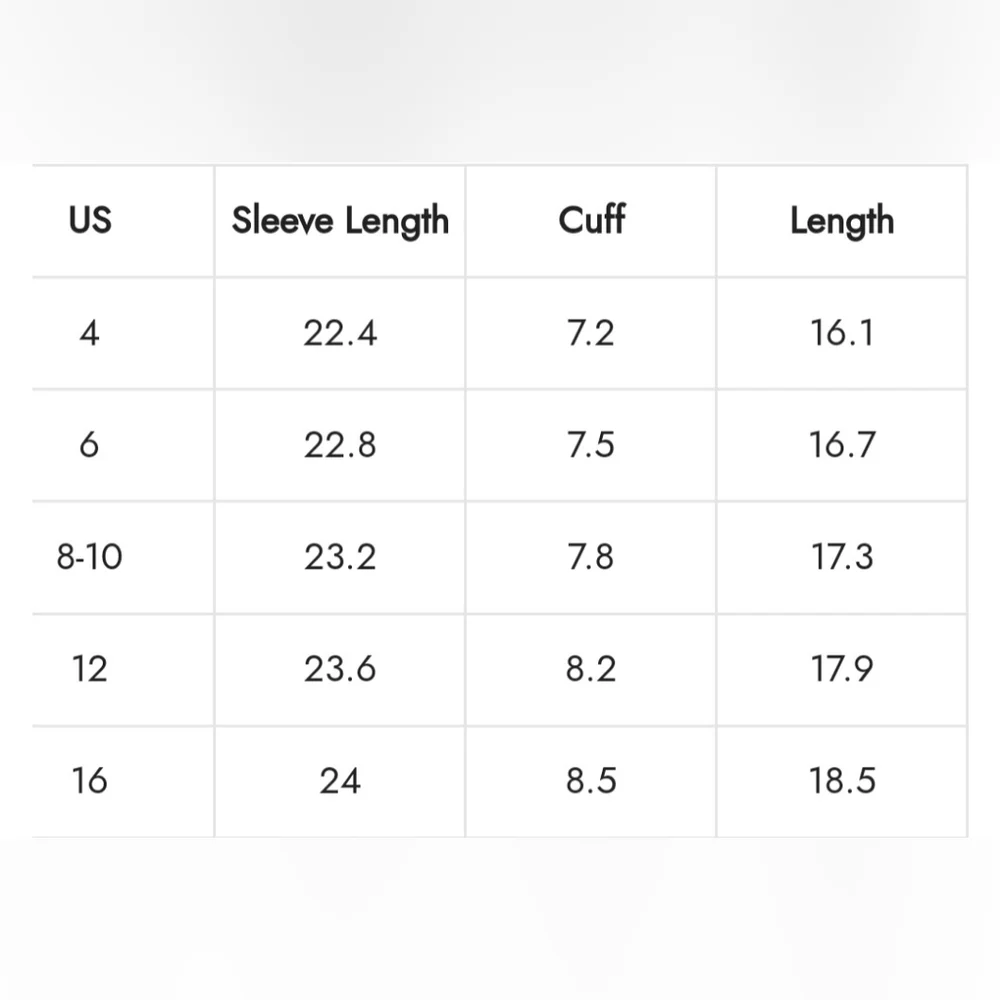Click cuff value 7.8
Screen dimensions: 1000x1000
click(591, 557)
